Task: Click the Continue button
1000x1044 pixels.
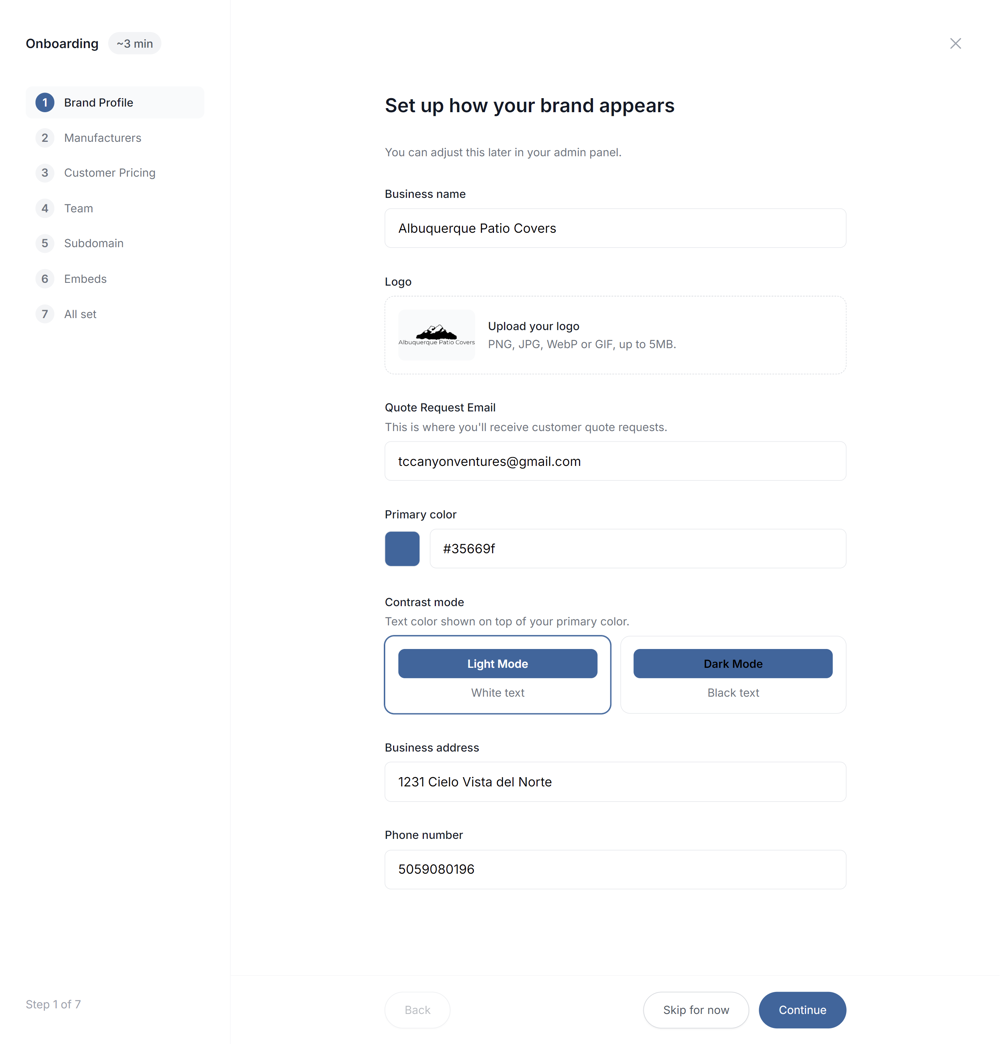Action: [x=802, y=1010]
